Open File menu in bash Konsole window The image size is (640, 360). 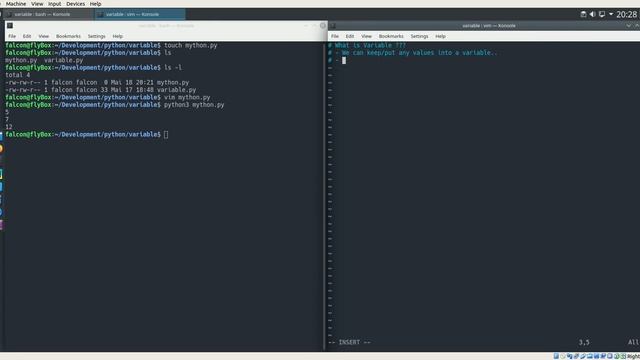pyautogui.click(x=12, y=36)
